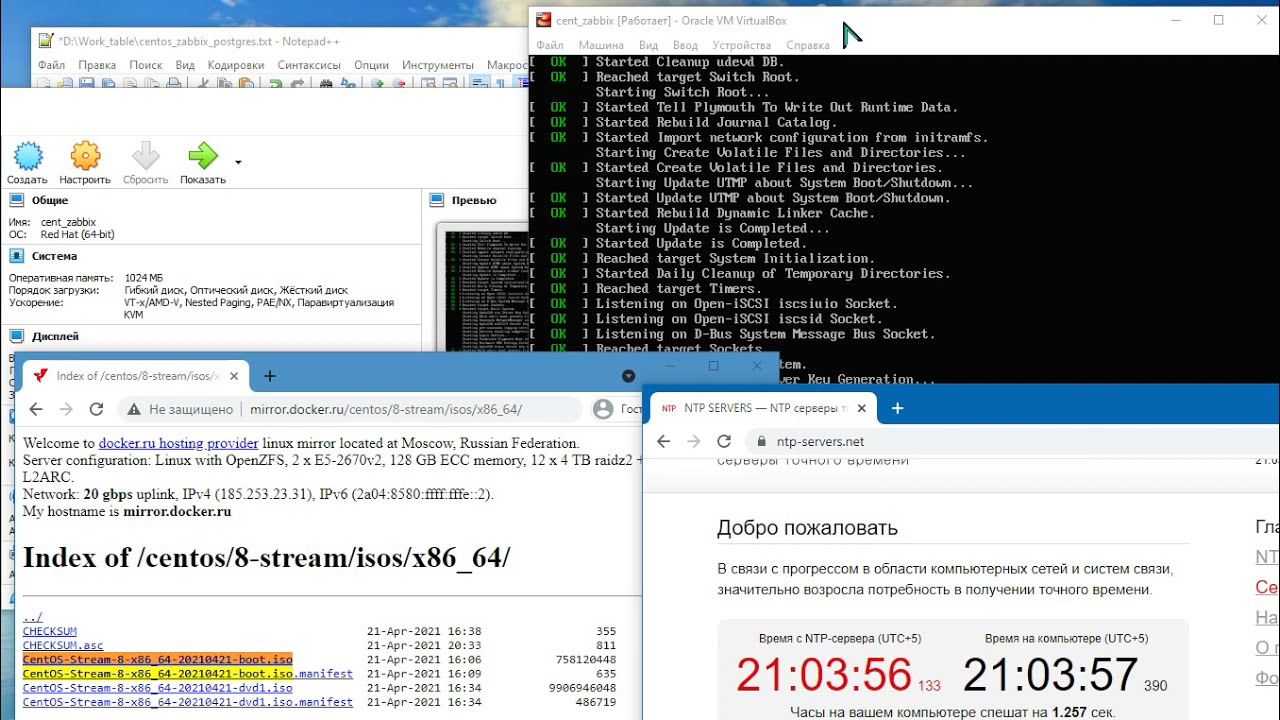Click the Red Hat (64-bit) OS value
1280x720 pixels.
pyautogui.click(x=78, y=234)
